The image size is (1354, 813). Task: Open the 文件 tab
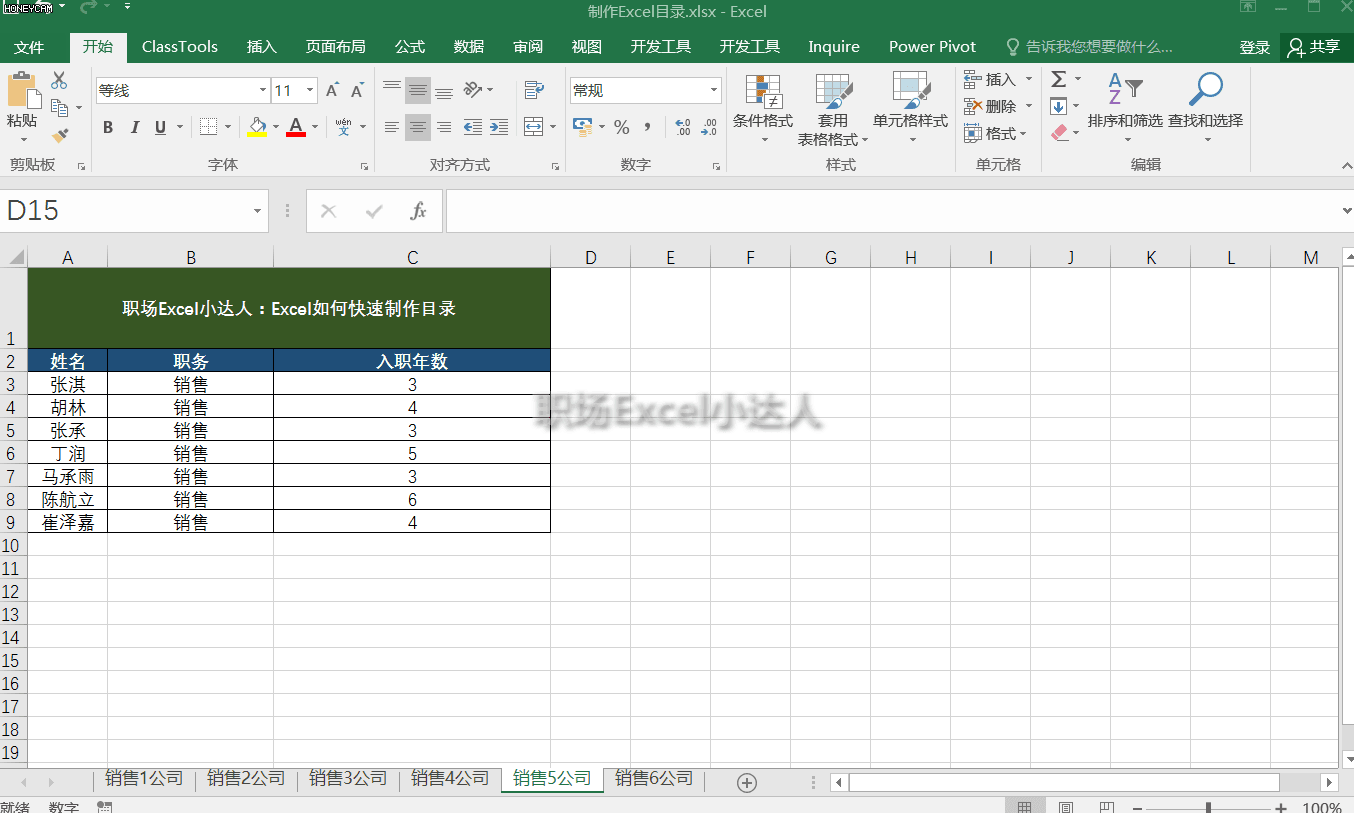pyautogui.click(x=30, y=47)
